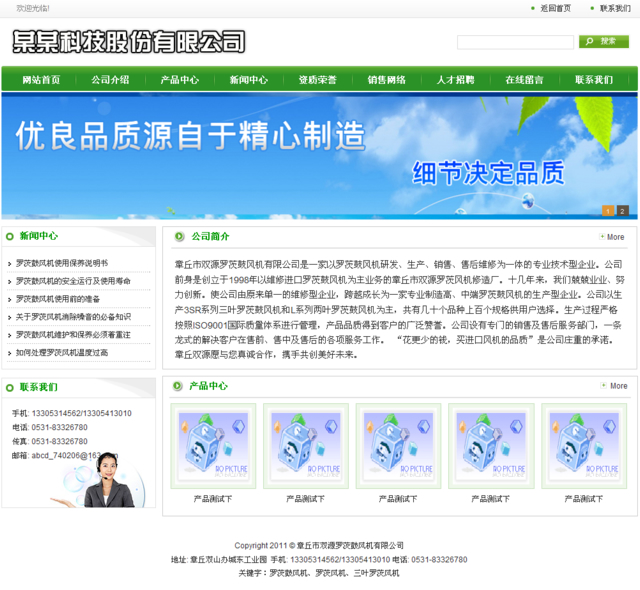Viewport: 640px width, 590px height.
Task: Open 在线留言 navigation menu item
Action: [x=524, y=80]
